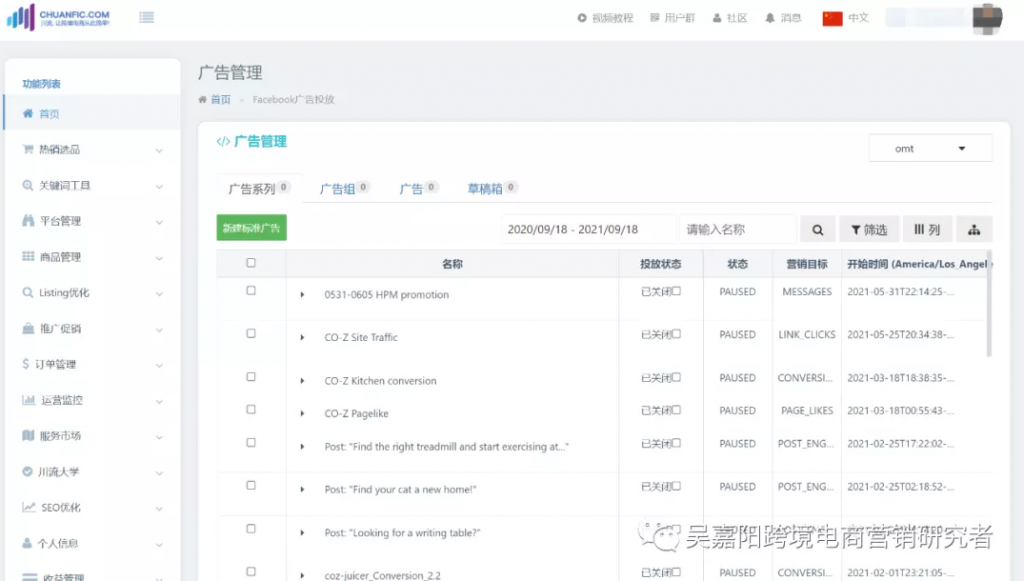Click the 营销目标 column header
1024x581 pixels.
tap(807, 264)
